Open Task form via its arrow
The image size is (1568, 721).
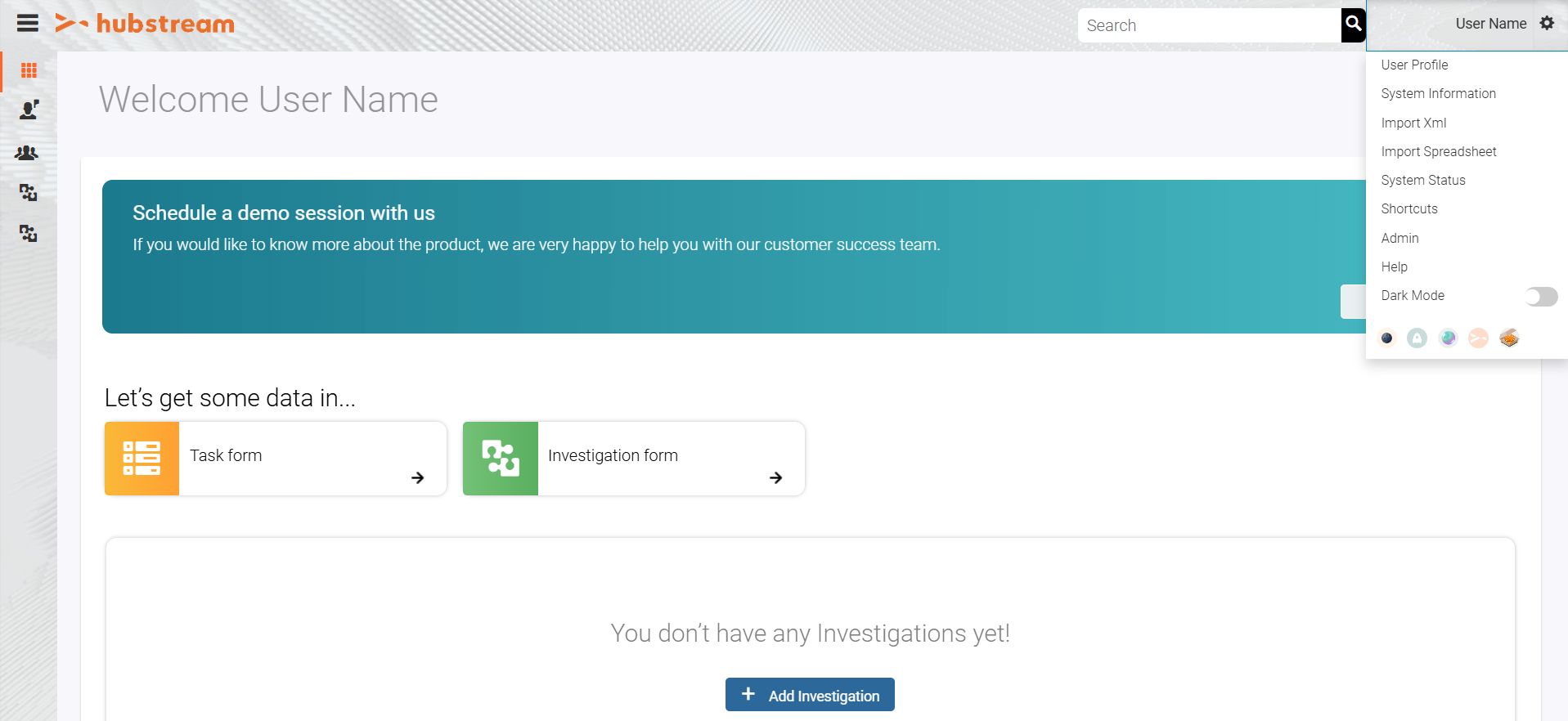point(417,478)
